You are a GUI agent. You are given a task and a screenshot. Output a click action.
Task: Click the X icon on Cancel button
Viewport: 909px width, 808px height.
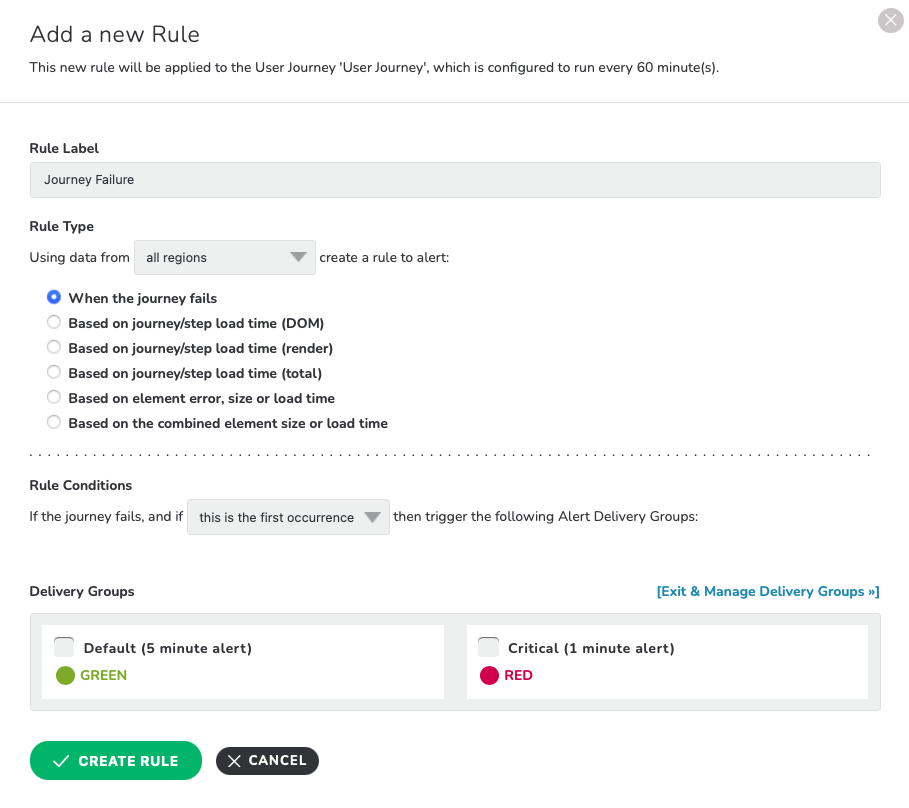click(234, 761)
